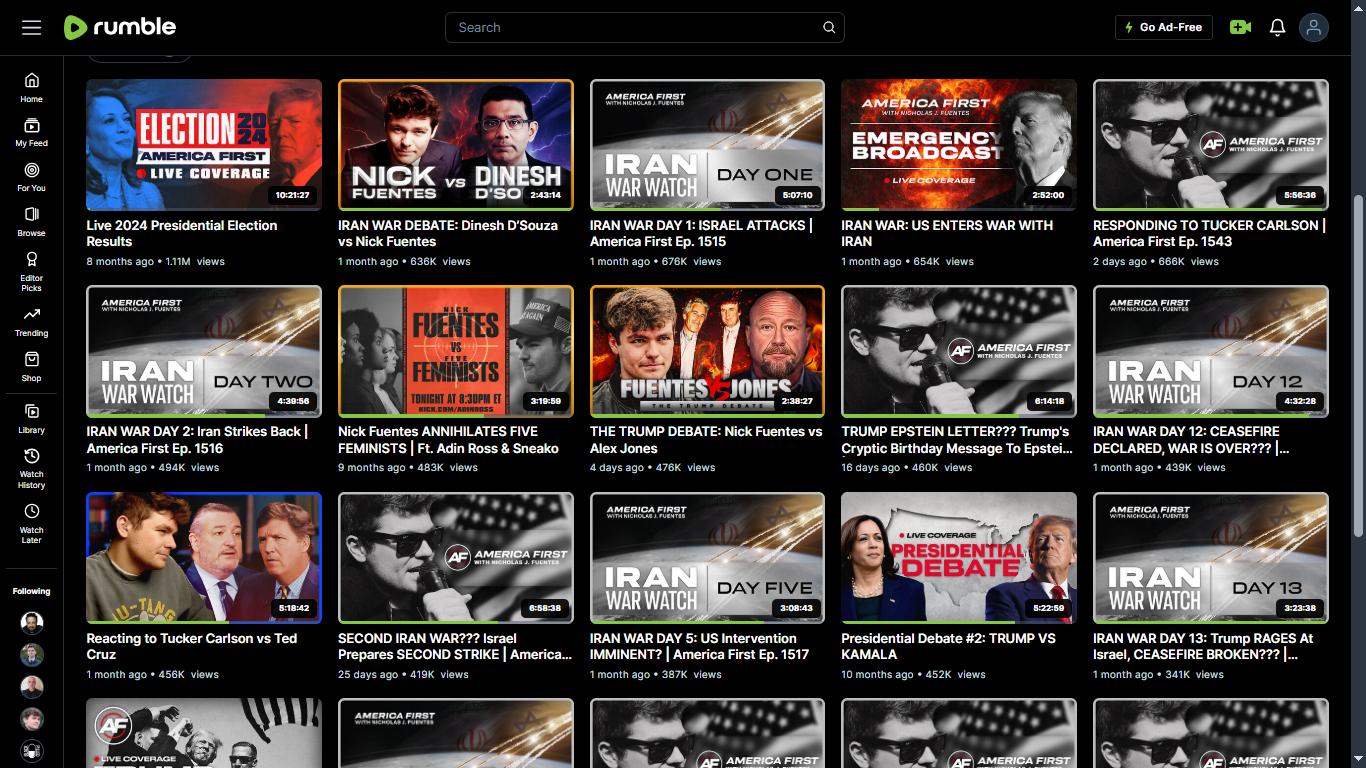Open fourth followed channel avatar

[x=32, y=719]
